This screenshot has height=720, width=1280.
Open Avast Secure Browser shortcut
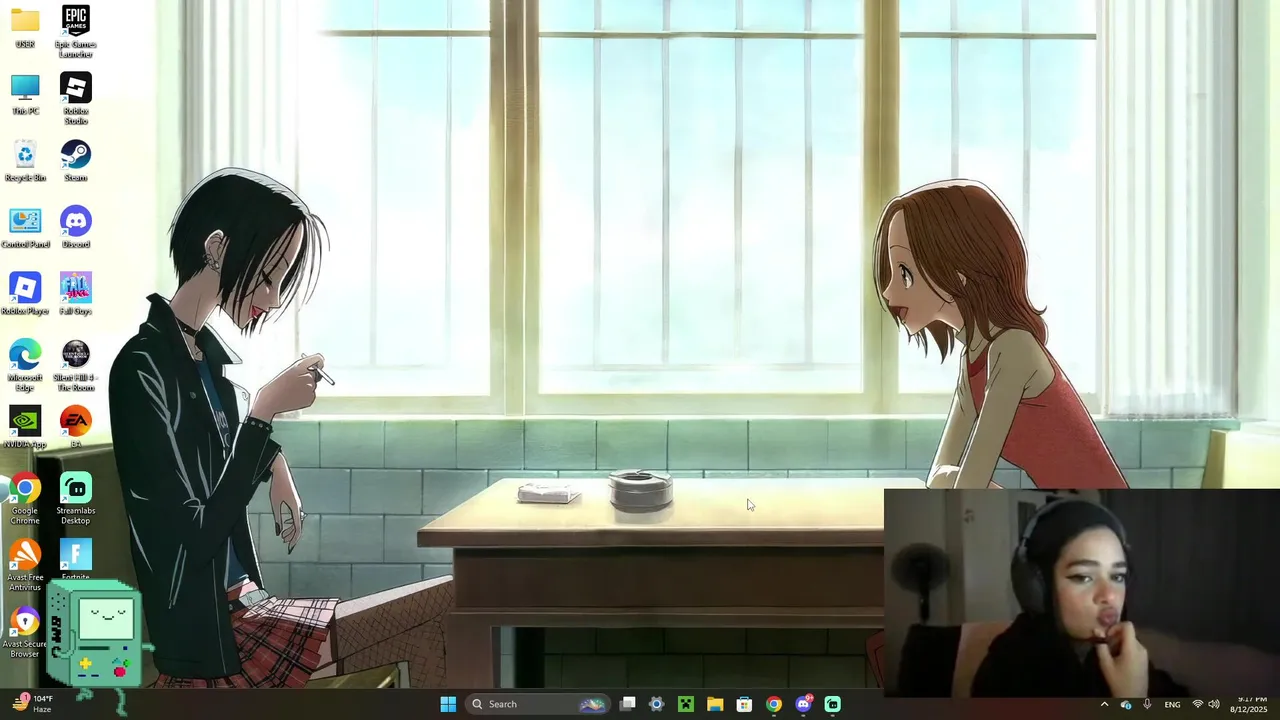25,633
